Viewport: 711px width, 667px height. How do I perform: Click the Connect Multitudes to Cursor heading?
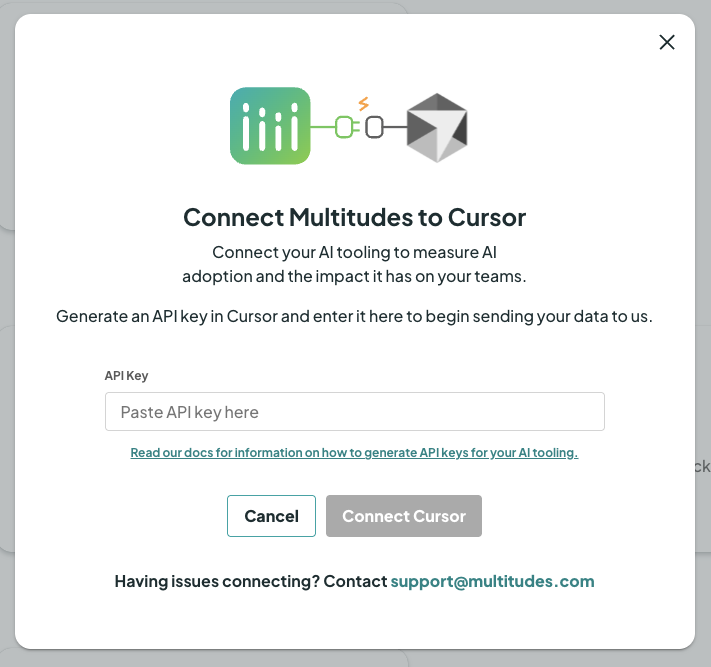(x=354, y=217)
